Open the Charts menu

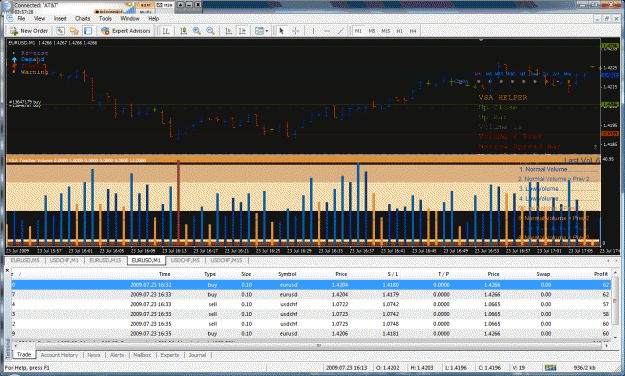coord(83,19)
